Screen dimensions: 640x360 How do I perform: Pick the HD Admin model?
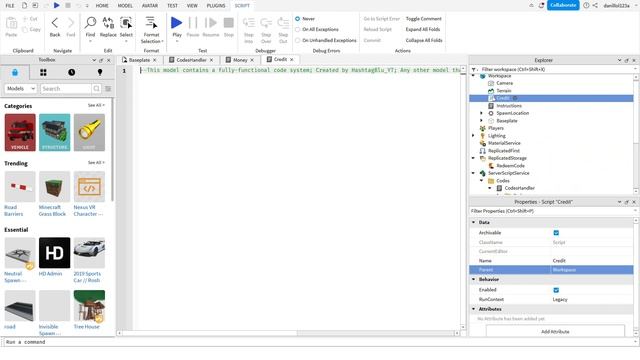point(55,253)
